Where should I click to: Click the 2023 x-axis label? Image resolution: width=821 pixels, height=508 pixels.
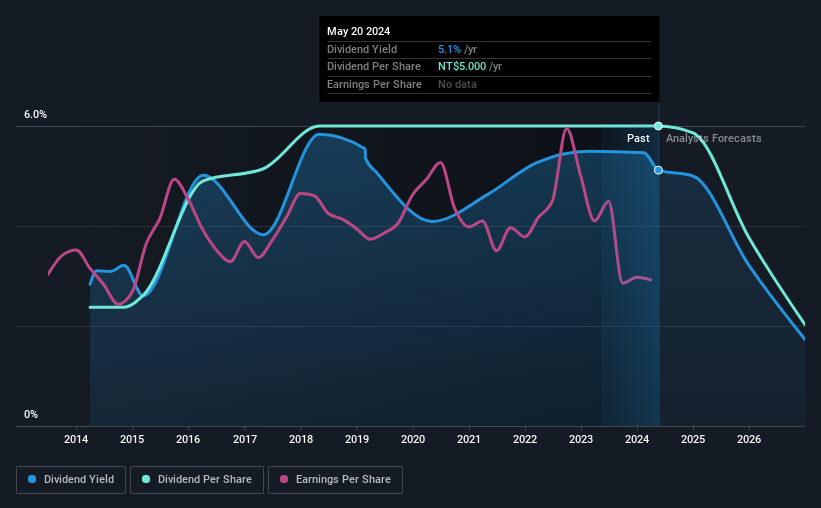581,439
